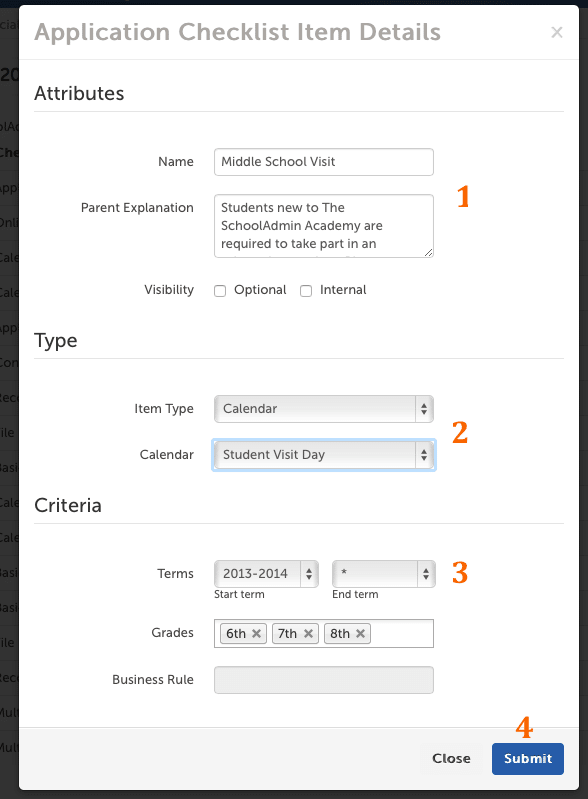Click the Business Rule field
Viewport: 588px width, 799px height.
324,680
